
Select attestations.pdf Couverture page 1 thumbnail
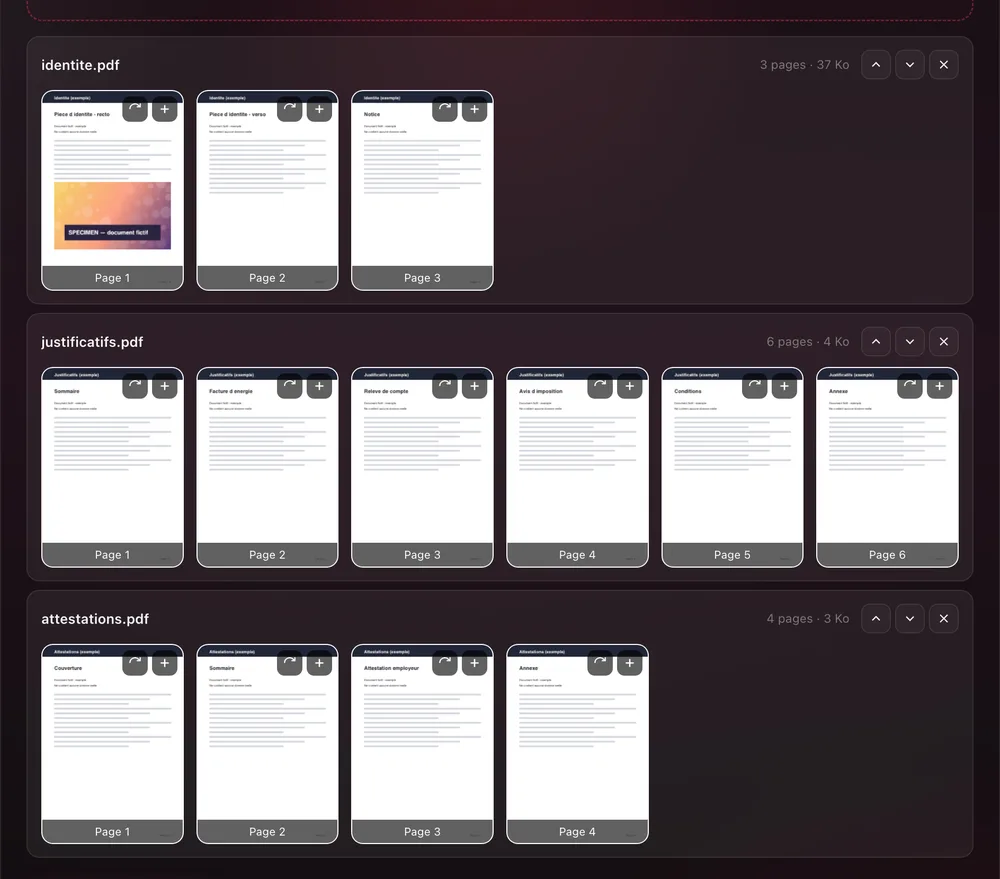click(x=112, y=744)
